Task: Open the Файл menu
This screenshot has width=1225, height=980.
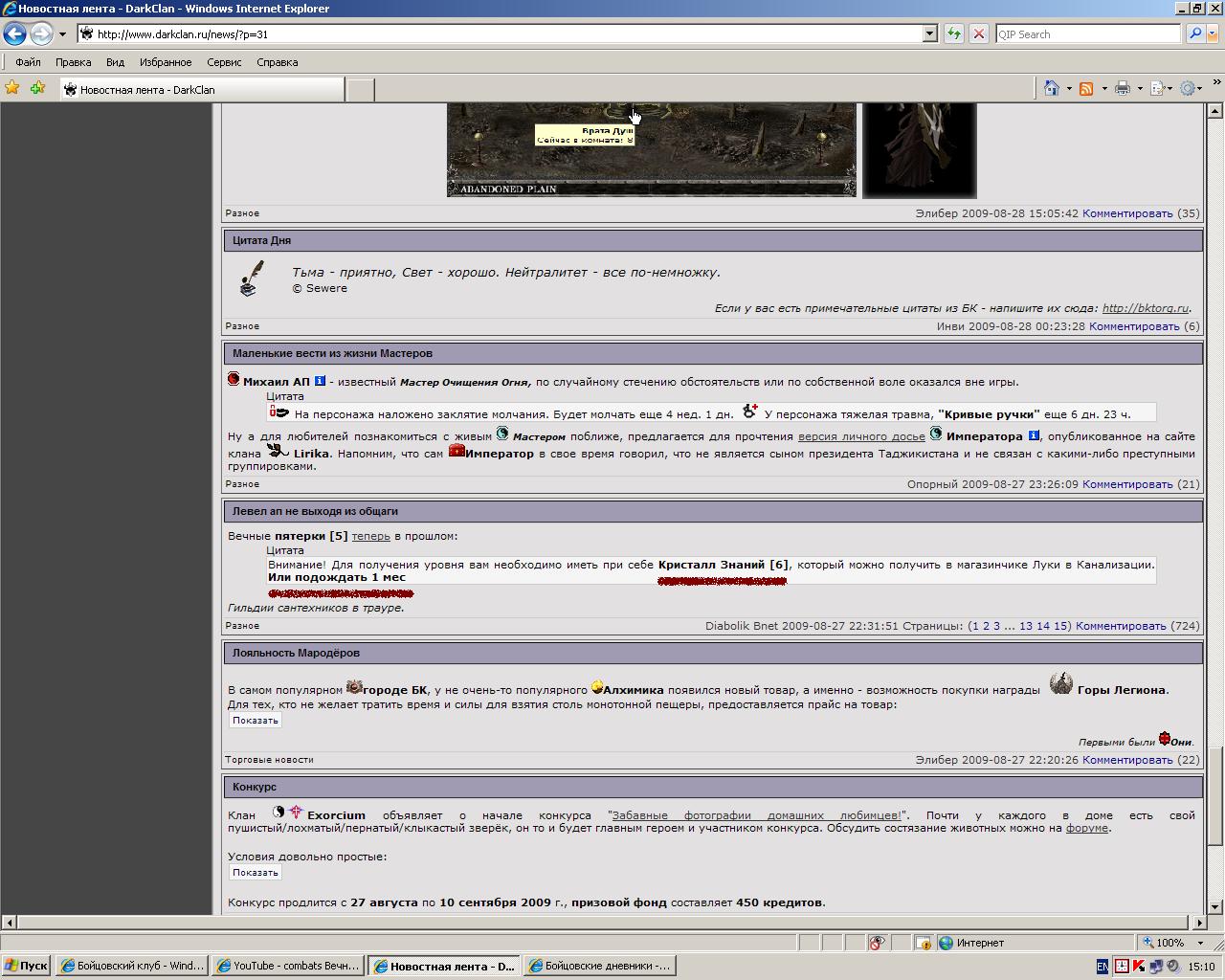Action: click(28, 62)
